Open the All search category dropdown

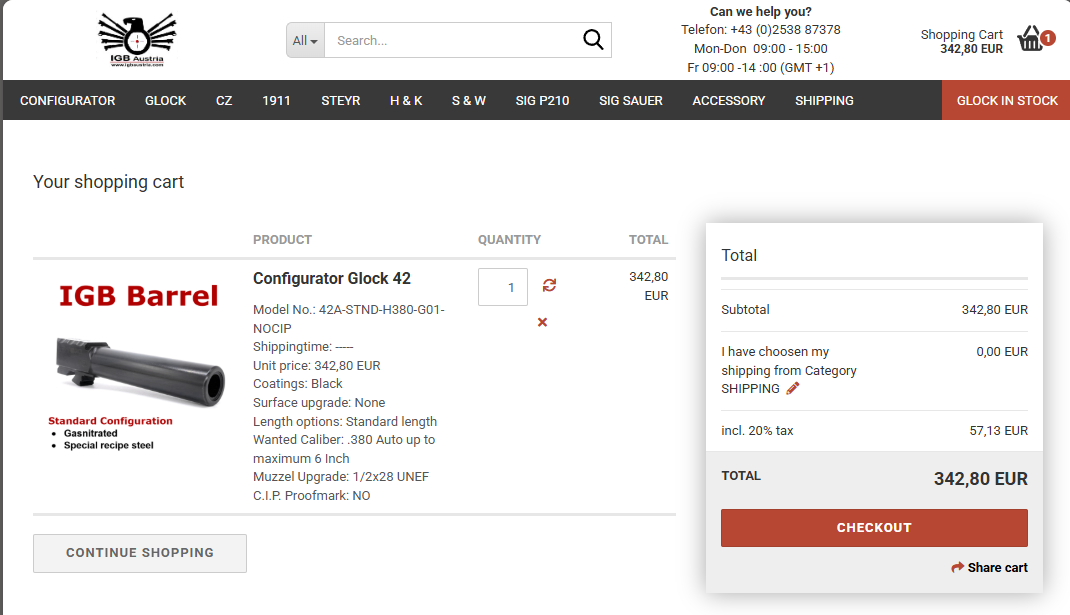(305, 40)
